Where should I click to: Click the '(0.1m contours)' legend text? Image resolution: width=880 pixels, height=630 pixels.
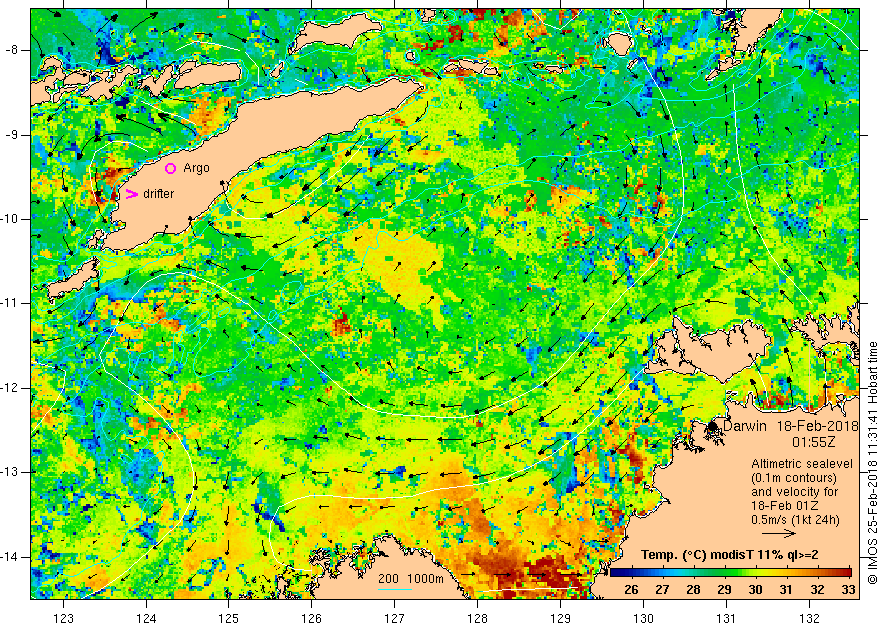point(794,478)
